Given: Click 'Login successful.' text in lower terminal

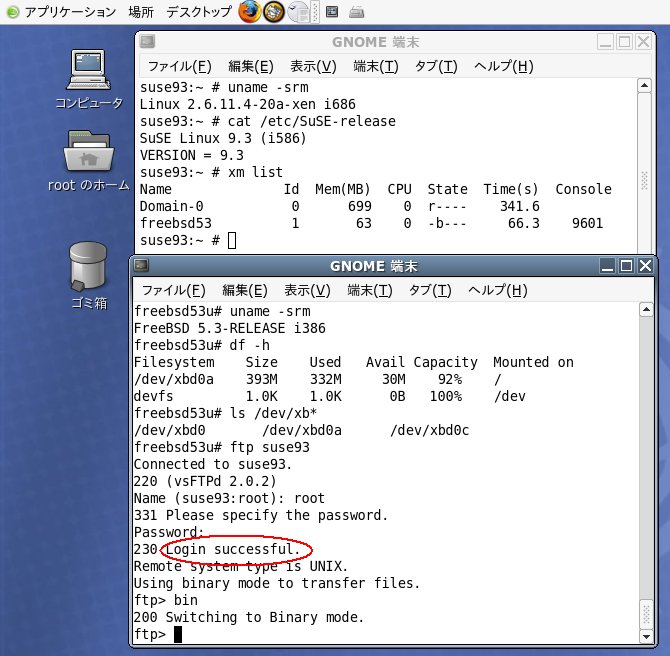Looking at the screenshot, I should [x=233, y=549].
